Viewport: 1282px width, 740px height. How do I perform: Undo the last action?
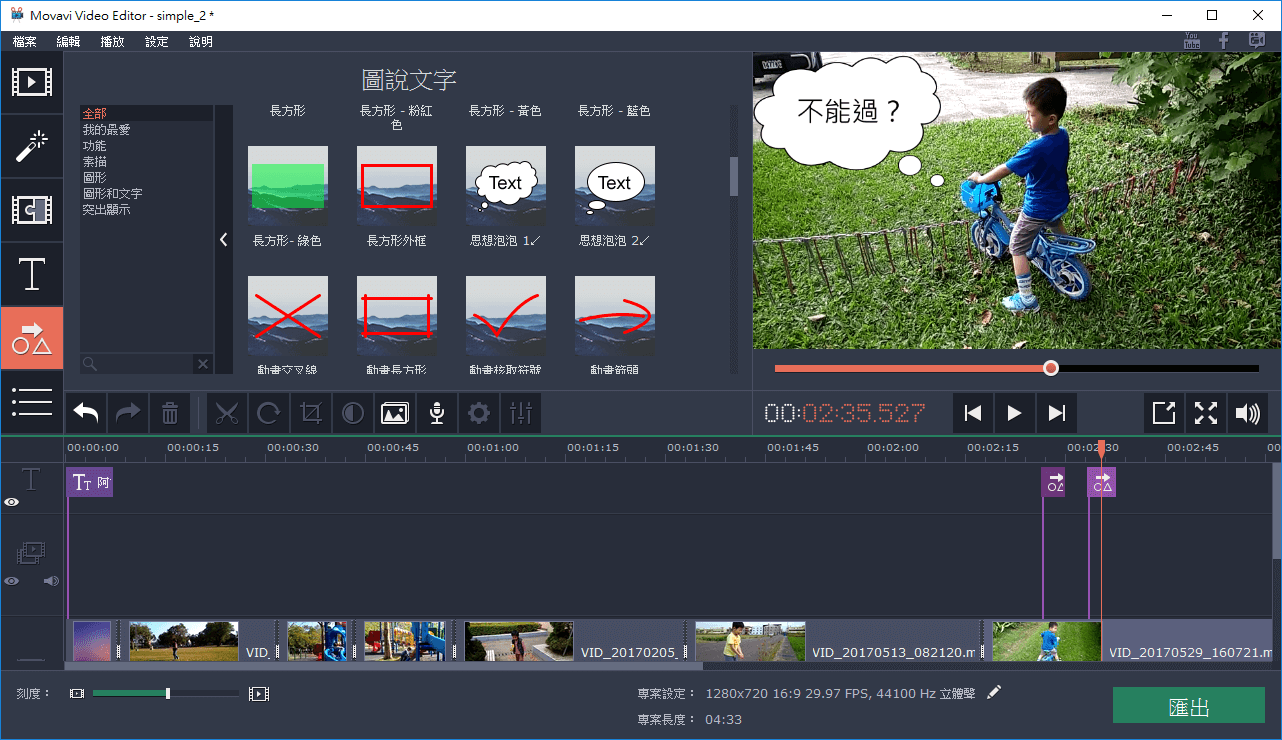tap(85, 413)
